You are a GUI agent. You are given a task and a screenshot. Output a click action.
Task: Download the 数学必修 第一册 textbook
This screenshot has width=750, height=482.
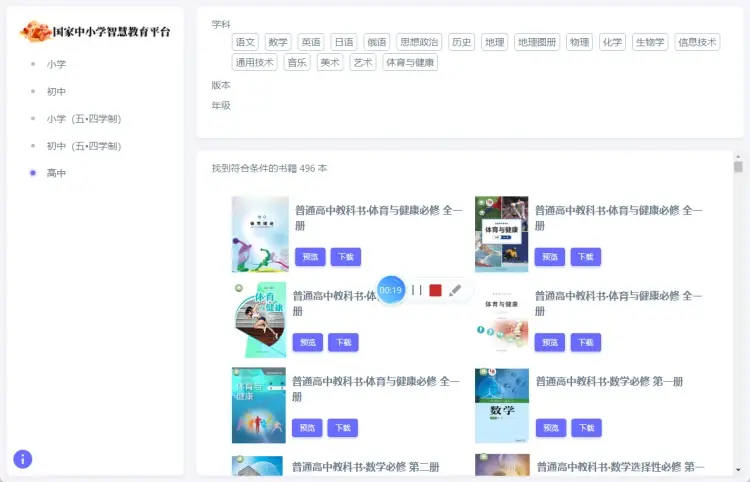pyautogui.click(x=587, y=428)
